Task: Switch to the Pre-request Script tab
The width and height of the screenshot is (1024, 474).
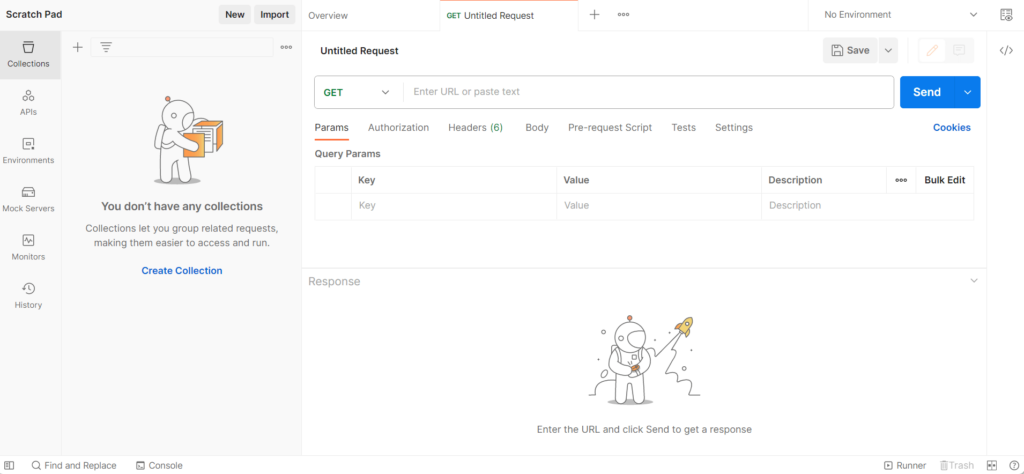Action: click(x=610, y=128)
